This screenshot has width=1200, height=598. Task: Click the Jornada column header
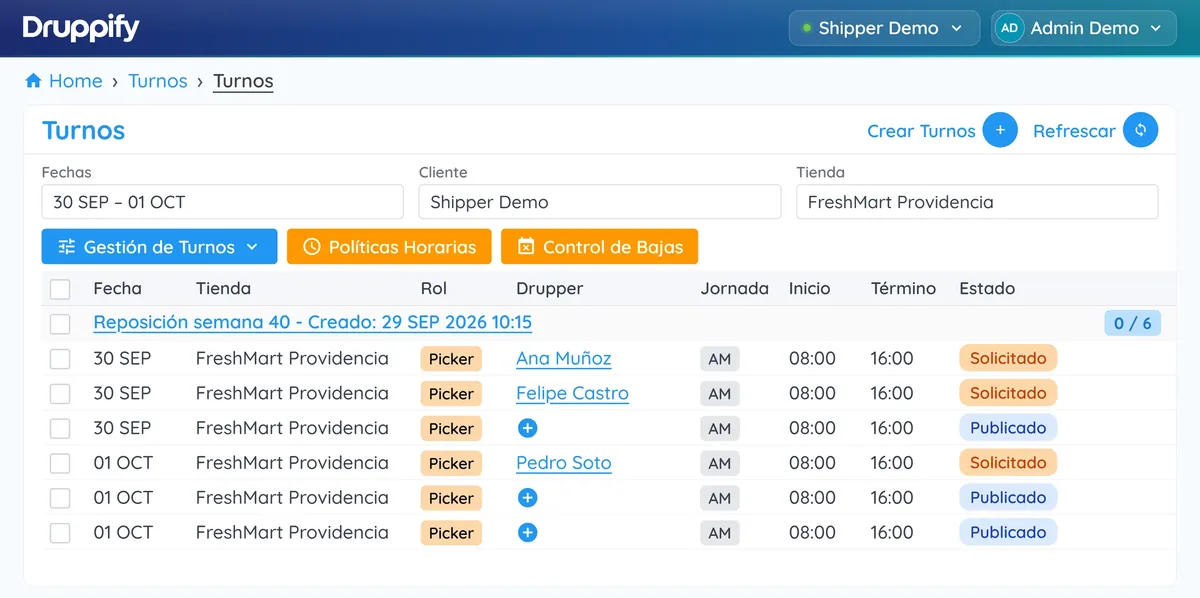pyautogui.click(x=734, y=288)
